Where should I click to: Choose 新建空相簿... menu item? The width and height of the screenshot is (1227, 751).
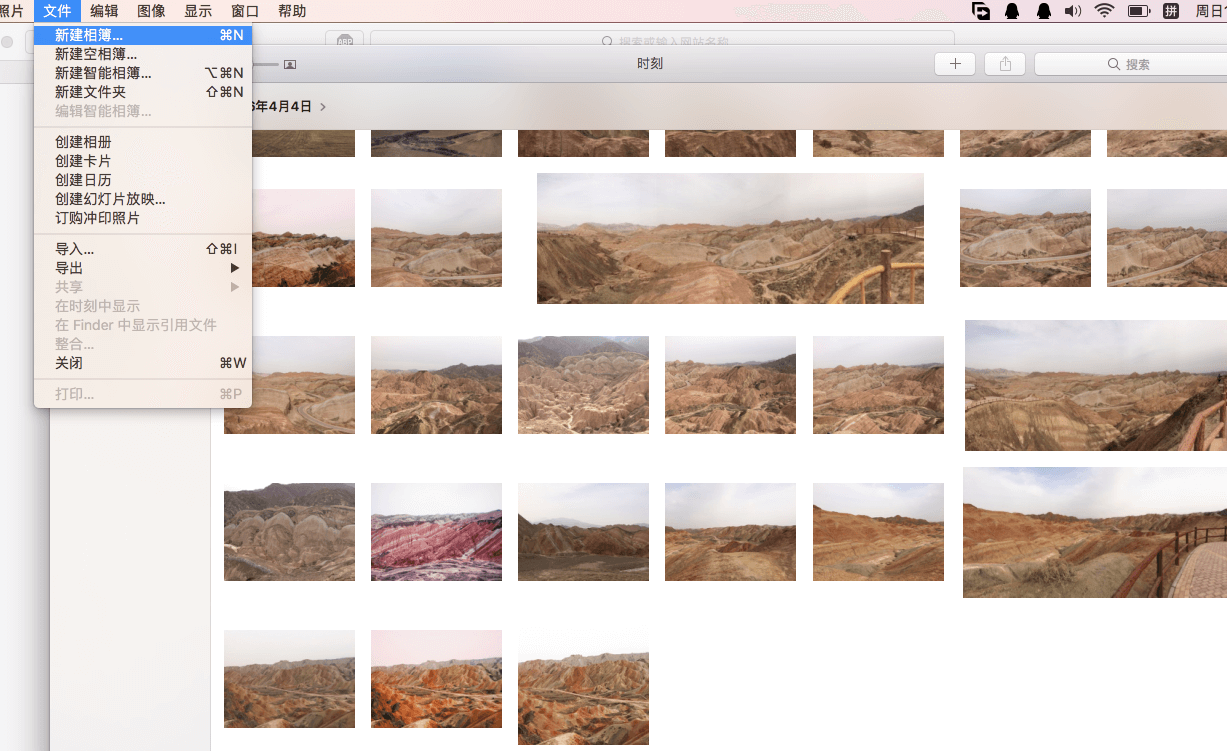(143, 54)
